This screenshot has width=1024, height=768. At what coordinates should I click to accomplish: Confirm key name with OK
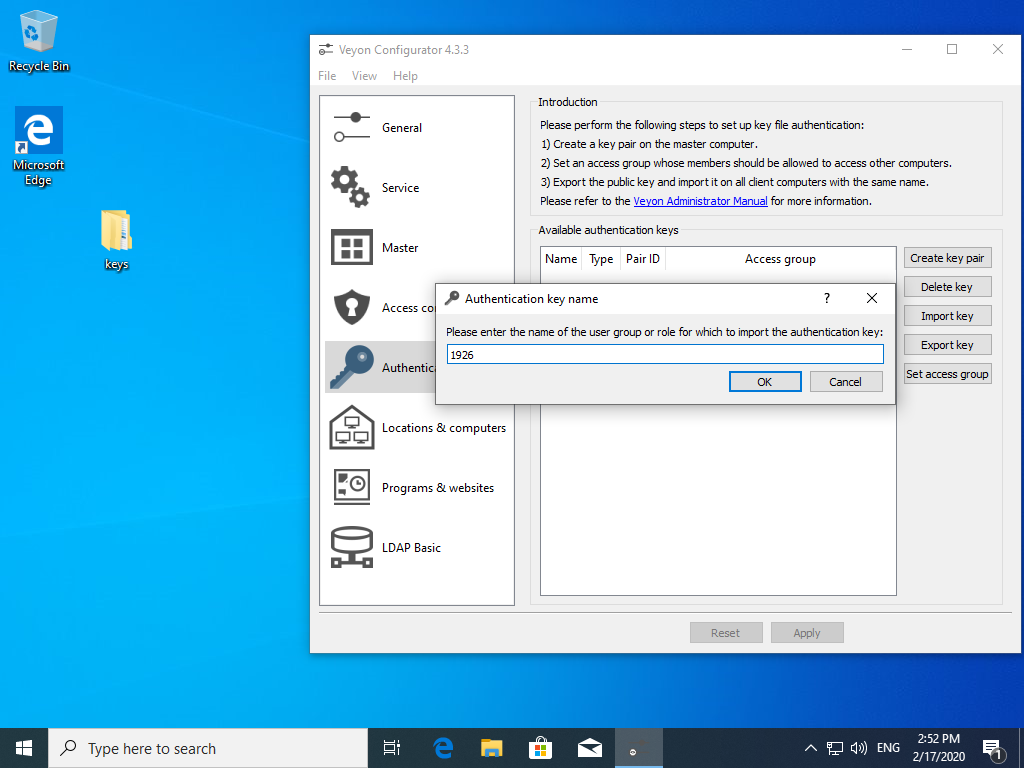[x=765, y=382]
